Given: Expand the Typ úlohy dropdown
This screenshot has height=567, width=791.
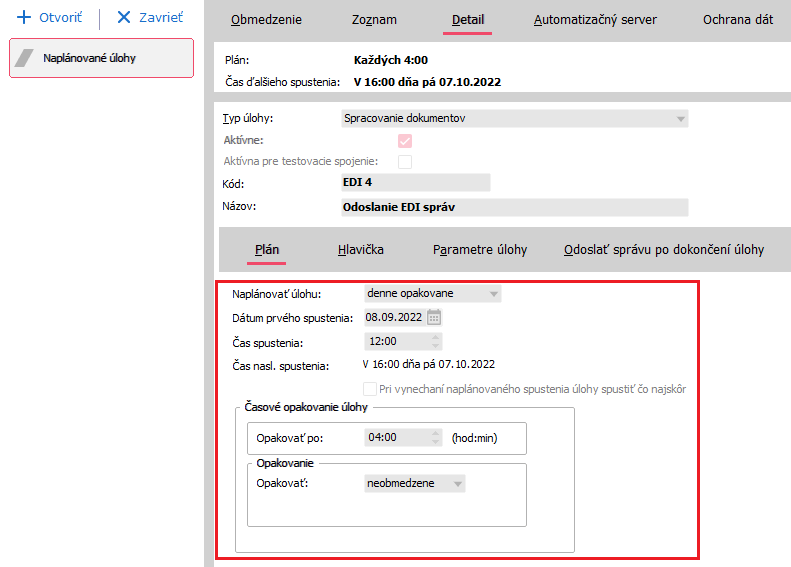Looking at the screenshot, I should (x=681, y=119).
